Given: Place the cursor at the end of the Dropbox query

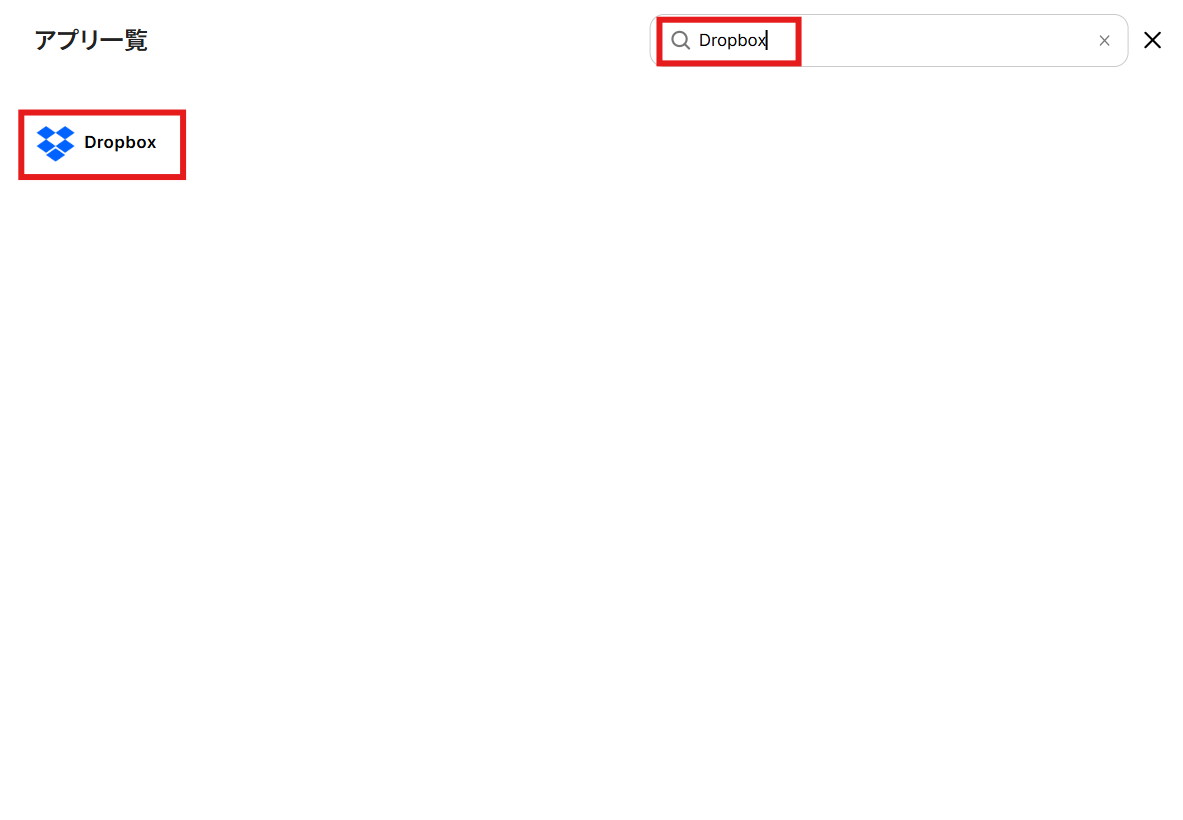Looking at the screenshot, I should [767, 41].
